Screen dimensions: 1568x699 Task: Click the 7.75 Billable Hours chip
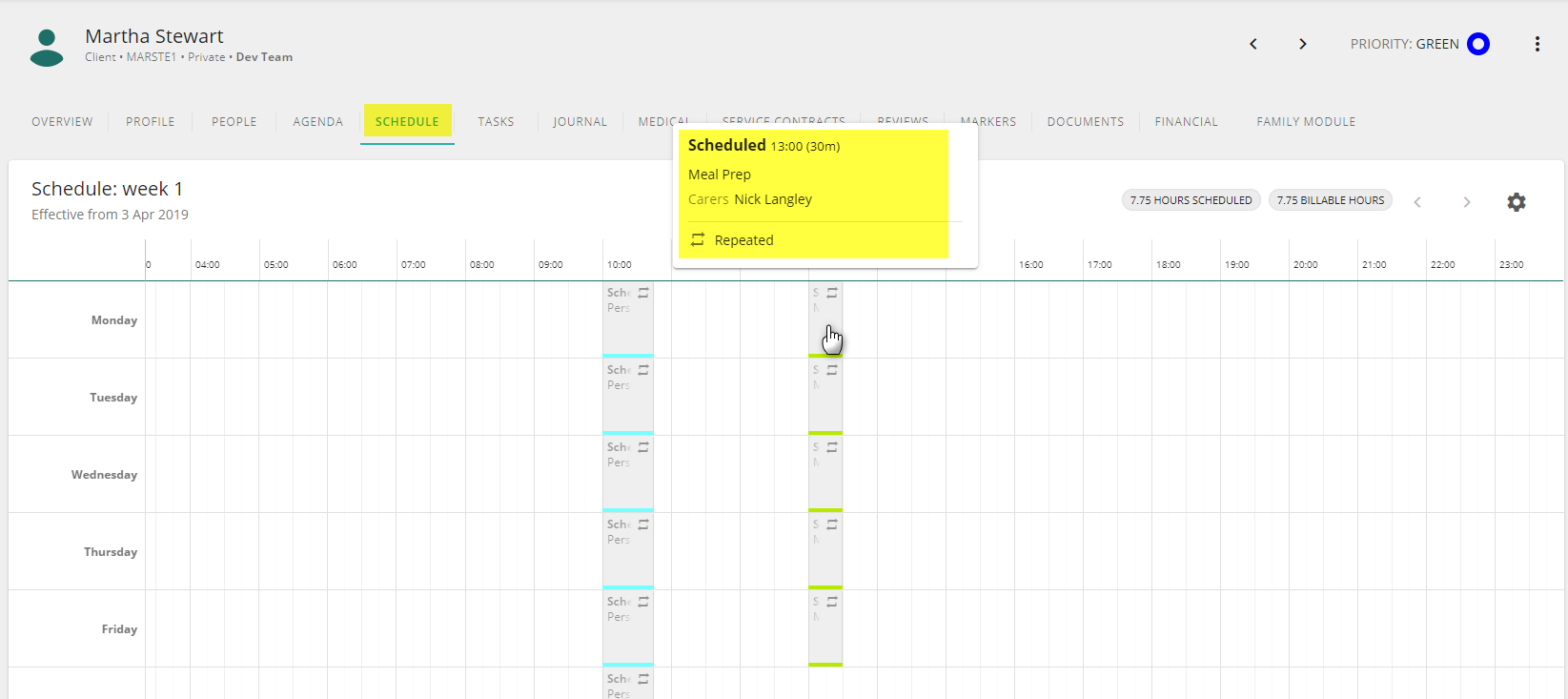tap(1331, 200)
